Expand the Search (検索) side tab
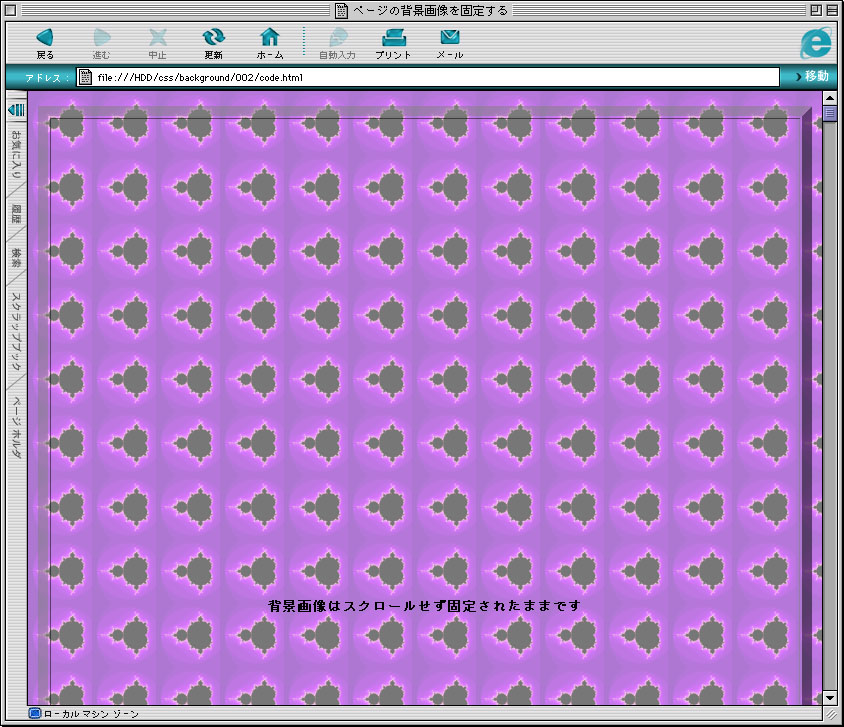The image size is (844, 727). pyautogui.click(x=16, y=256)
